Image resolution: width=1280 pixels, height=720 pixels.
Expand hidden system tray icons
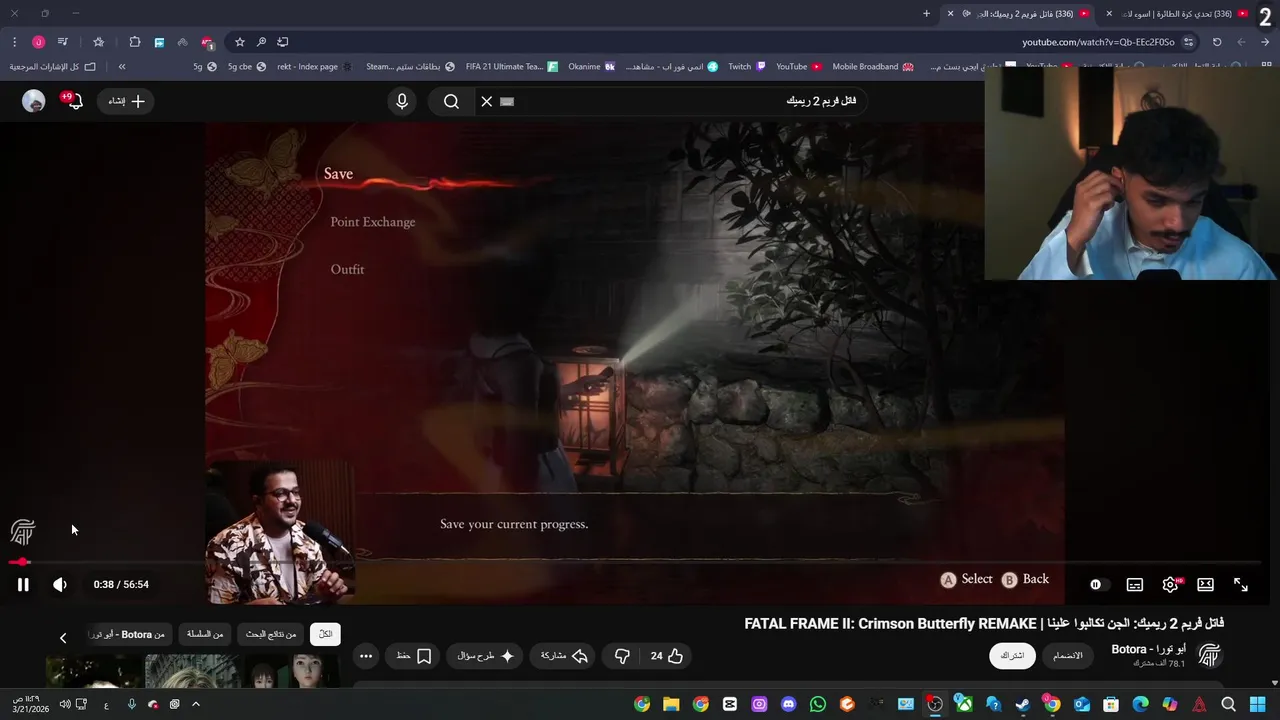pos(196,705)
